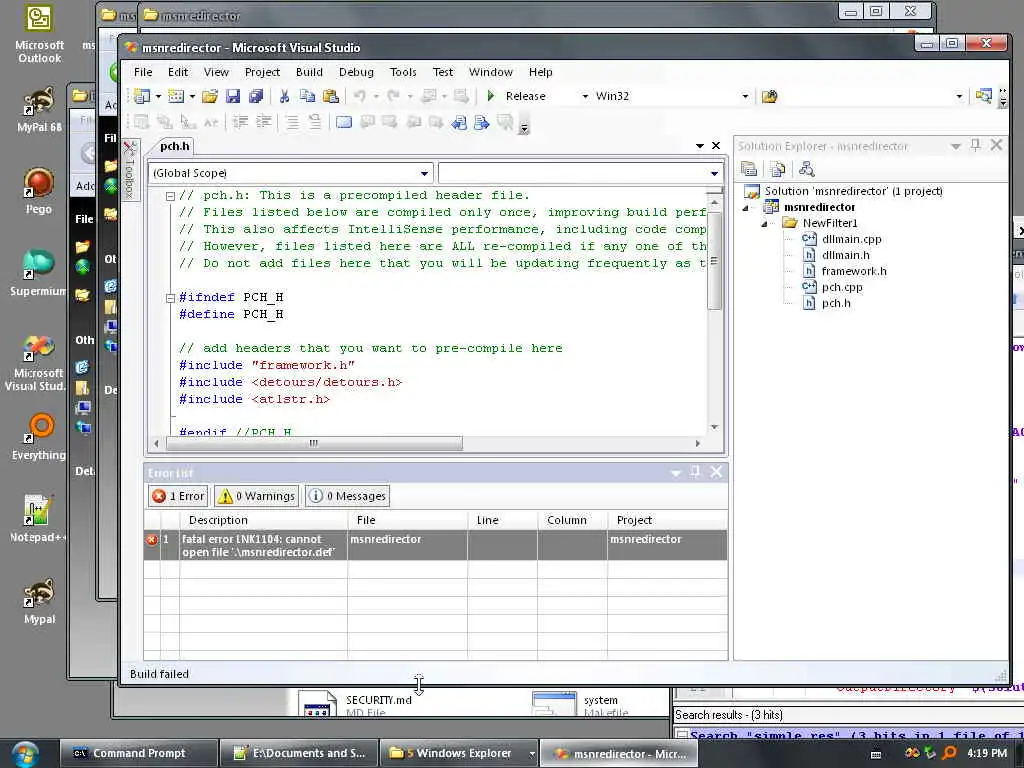Click the editor horizontal scrollbar thumb

[x=314, y=443]
